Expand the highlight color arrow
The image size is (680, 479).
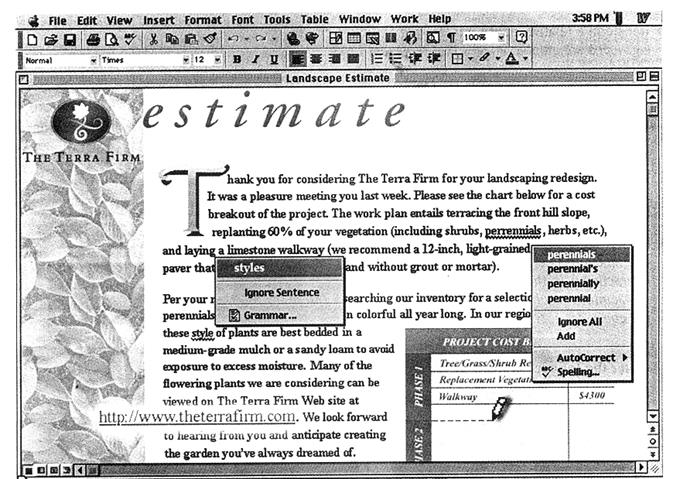[x=498, y=58]
